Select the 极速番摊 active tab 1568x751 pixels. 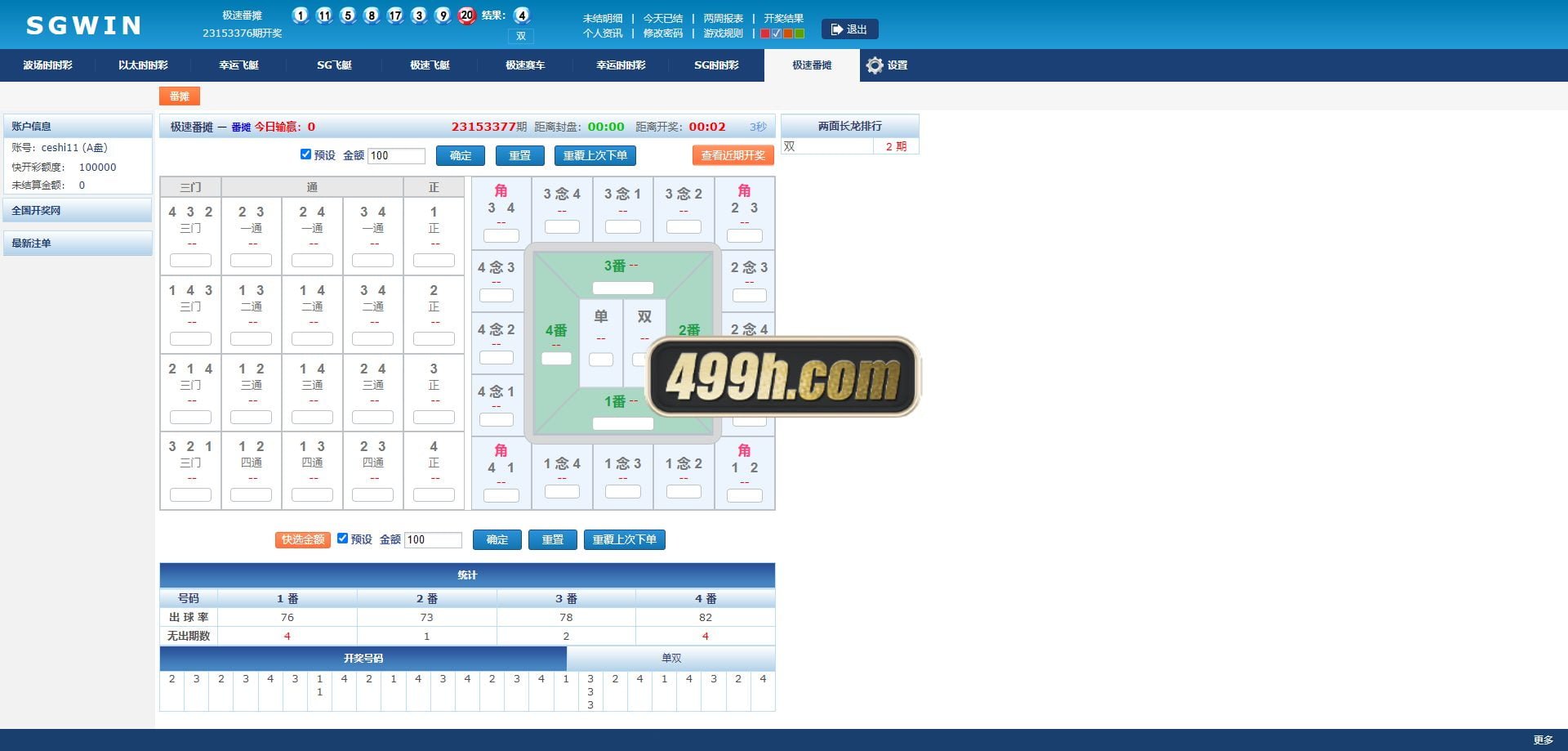click(x=812, y=65)
